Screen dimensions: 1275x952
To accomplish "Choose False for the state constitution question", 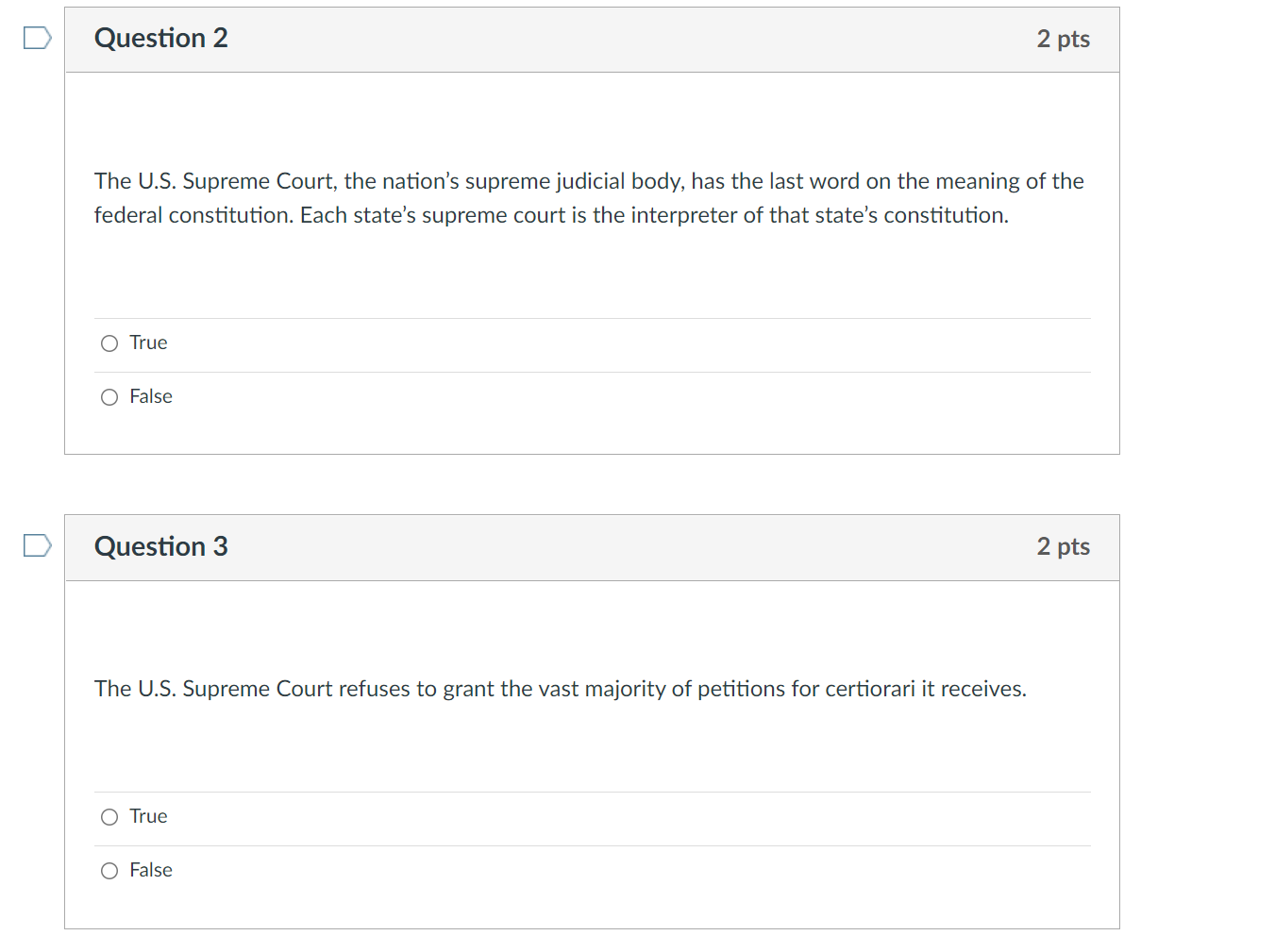I will pyautogui.click(x=109, y=396).
